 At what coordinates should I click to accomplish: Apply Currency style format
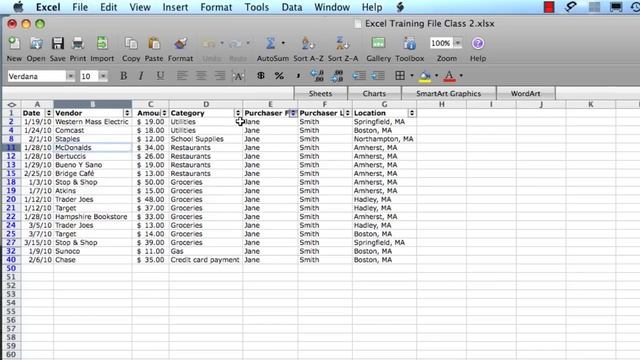point(260,76)
